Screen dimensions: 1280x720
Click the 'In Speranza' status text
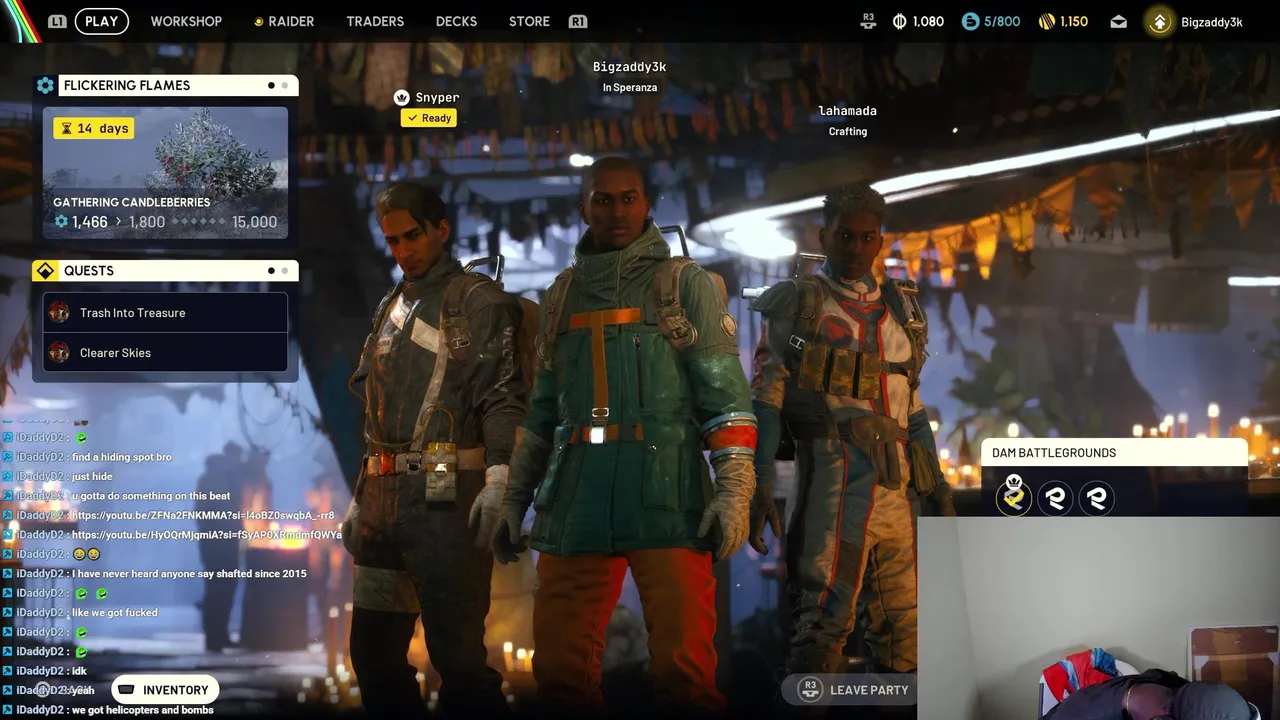pyautogui.click(x=630, y=88)
